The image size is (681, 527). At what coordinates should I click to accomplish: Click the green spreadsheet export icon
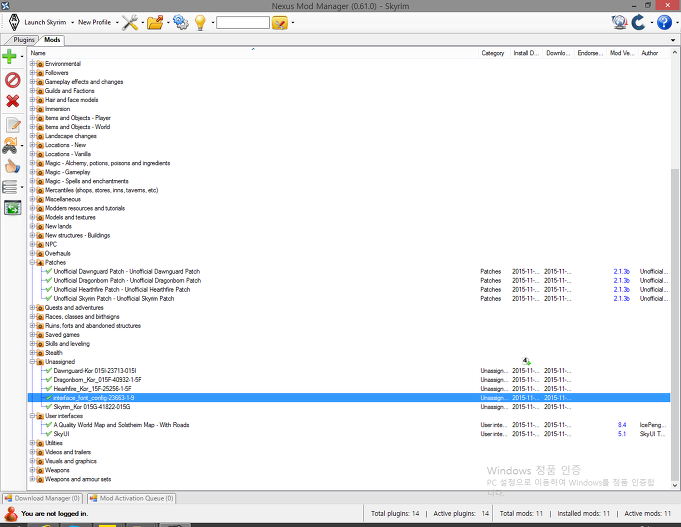pyautogui.click(x=13, y=208)
